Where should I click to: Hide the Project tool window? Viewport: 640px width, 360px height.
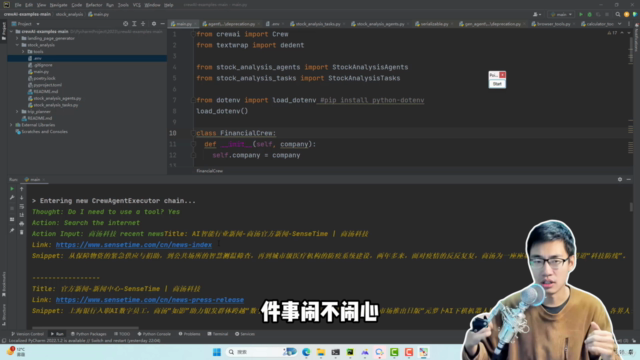(x=162, y=24)
